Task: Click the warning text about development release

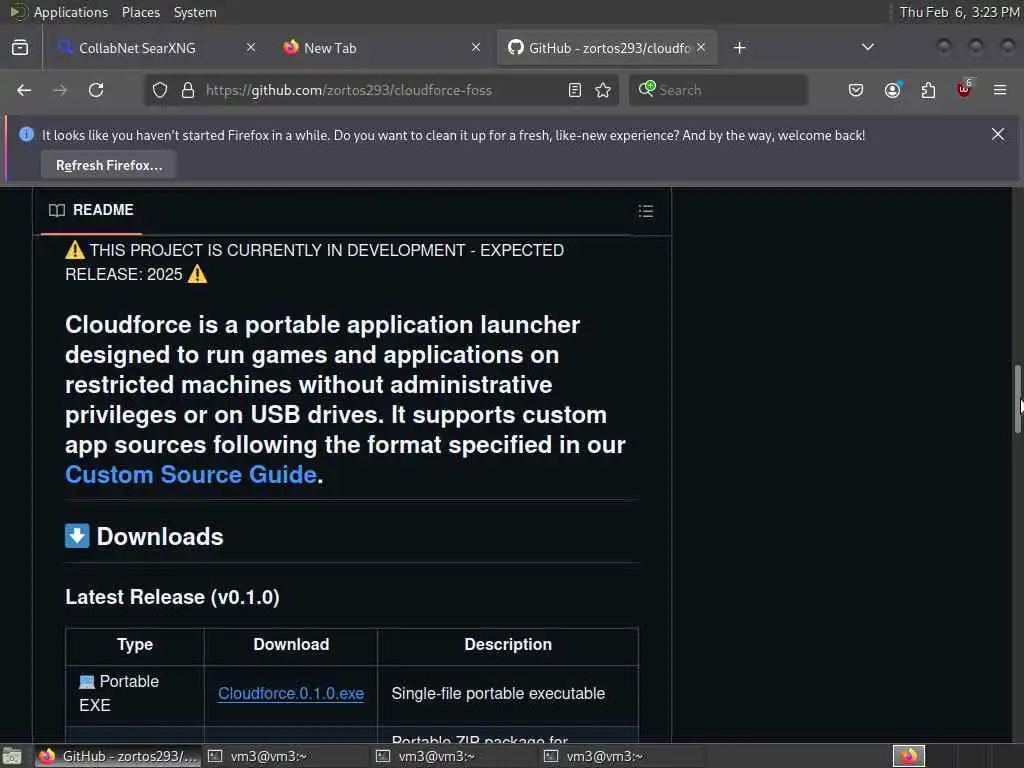Action: [x=315, y=262]
